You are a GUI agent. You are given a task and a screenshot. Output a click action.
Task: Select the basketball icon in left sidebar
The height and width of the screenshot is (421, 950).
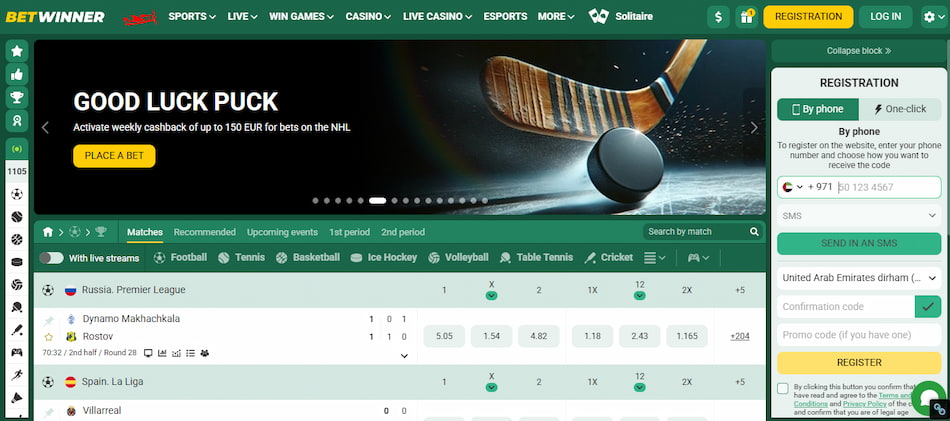point(17,239)
